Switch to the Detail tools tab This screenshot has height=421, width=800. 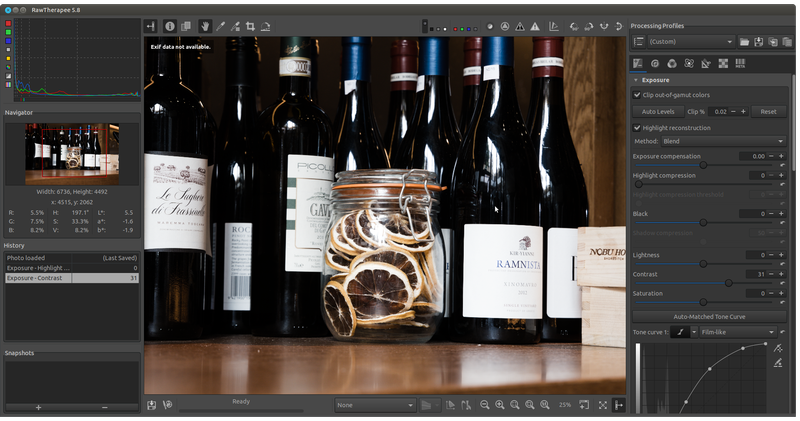click(655, 63)
